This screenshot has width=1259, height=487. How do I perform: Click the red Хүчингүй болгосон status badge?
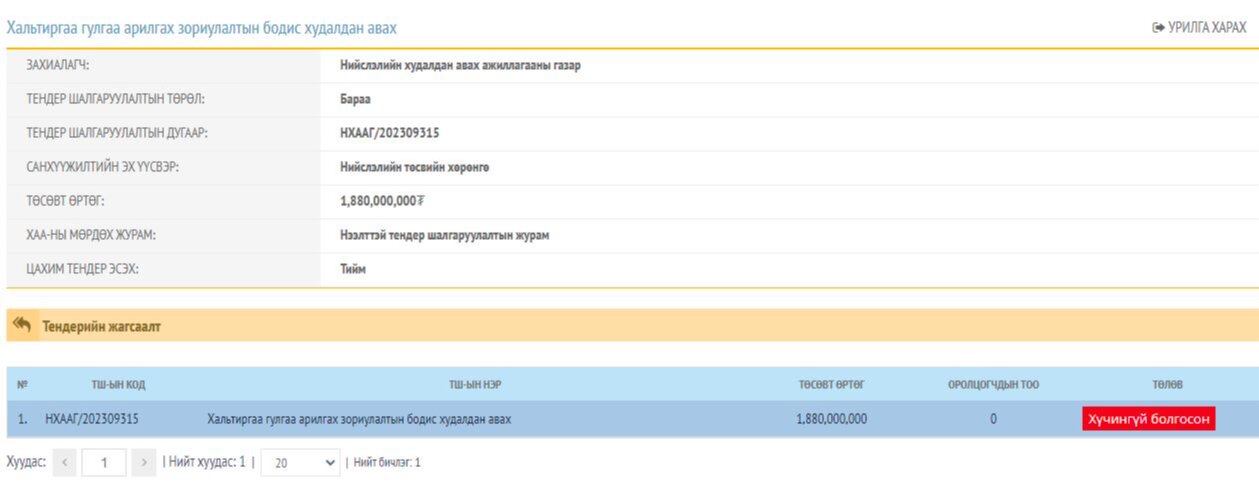1148,419
